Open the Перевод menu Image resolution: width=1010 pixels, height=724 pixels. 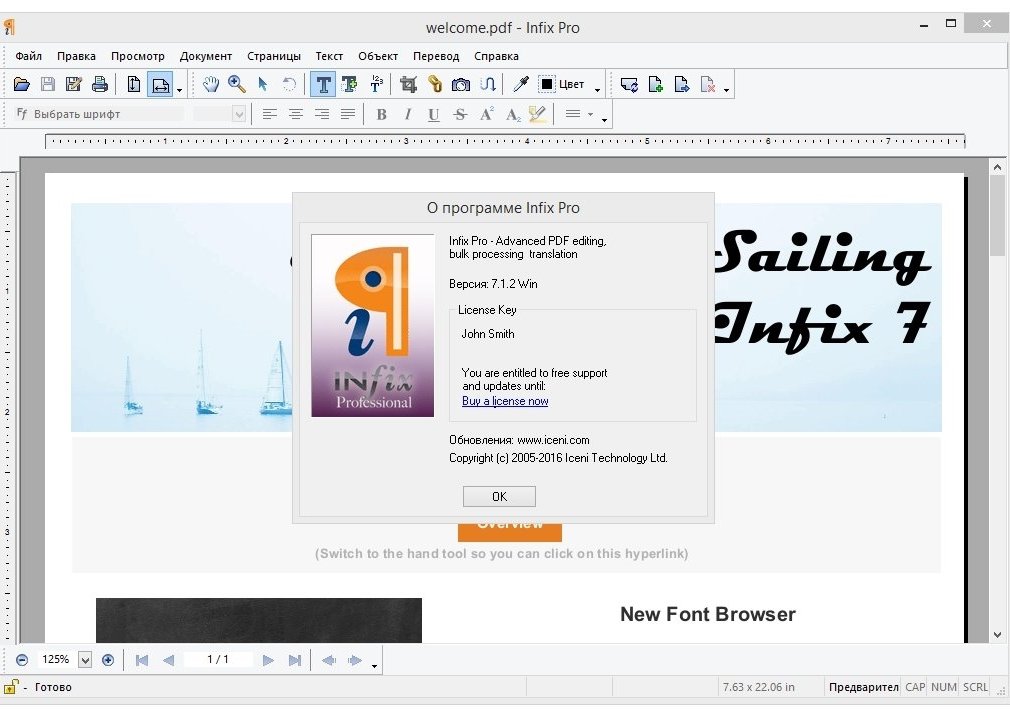(x=436, y=56)
